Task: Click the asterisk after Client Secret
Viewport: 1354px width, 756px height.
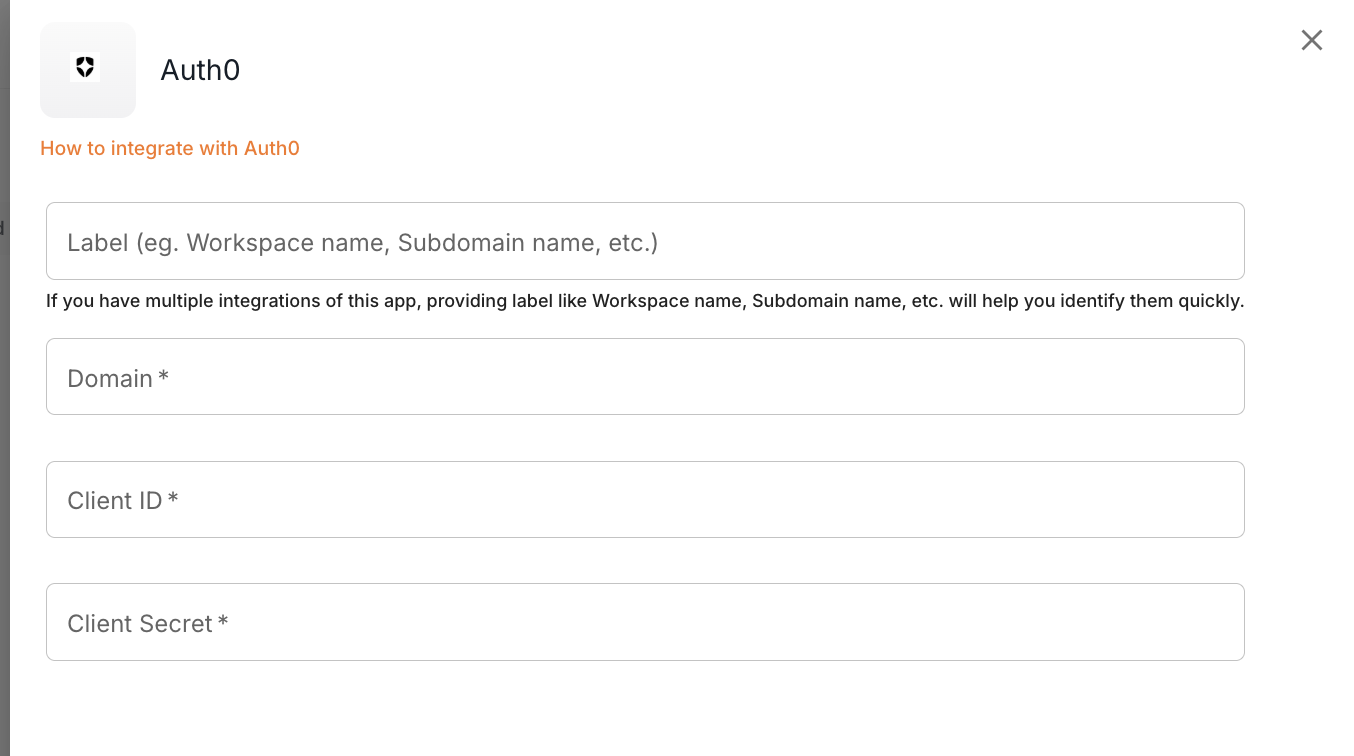Action: pyautogui.click(x=223, y=622)
